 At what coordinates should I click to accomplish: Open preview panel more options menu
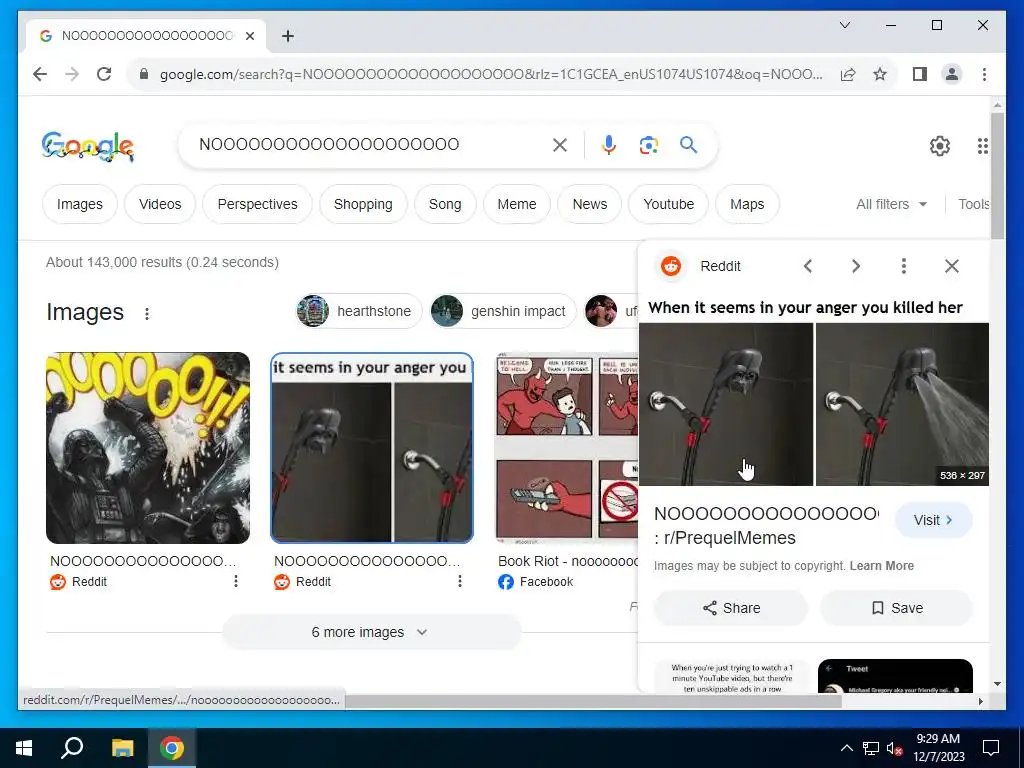tap(904, 266)
